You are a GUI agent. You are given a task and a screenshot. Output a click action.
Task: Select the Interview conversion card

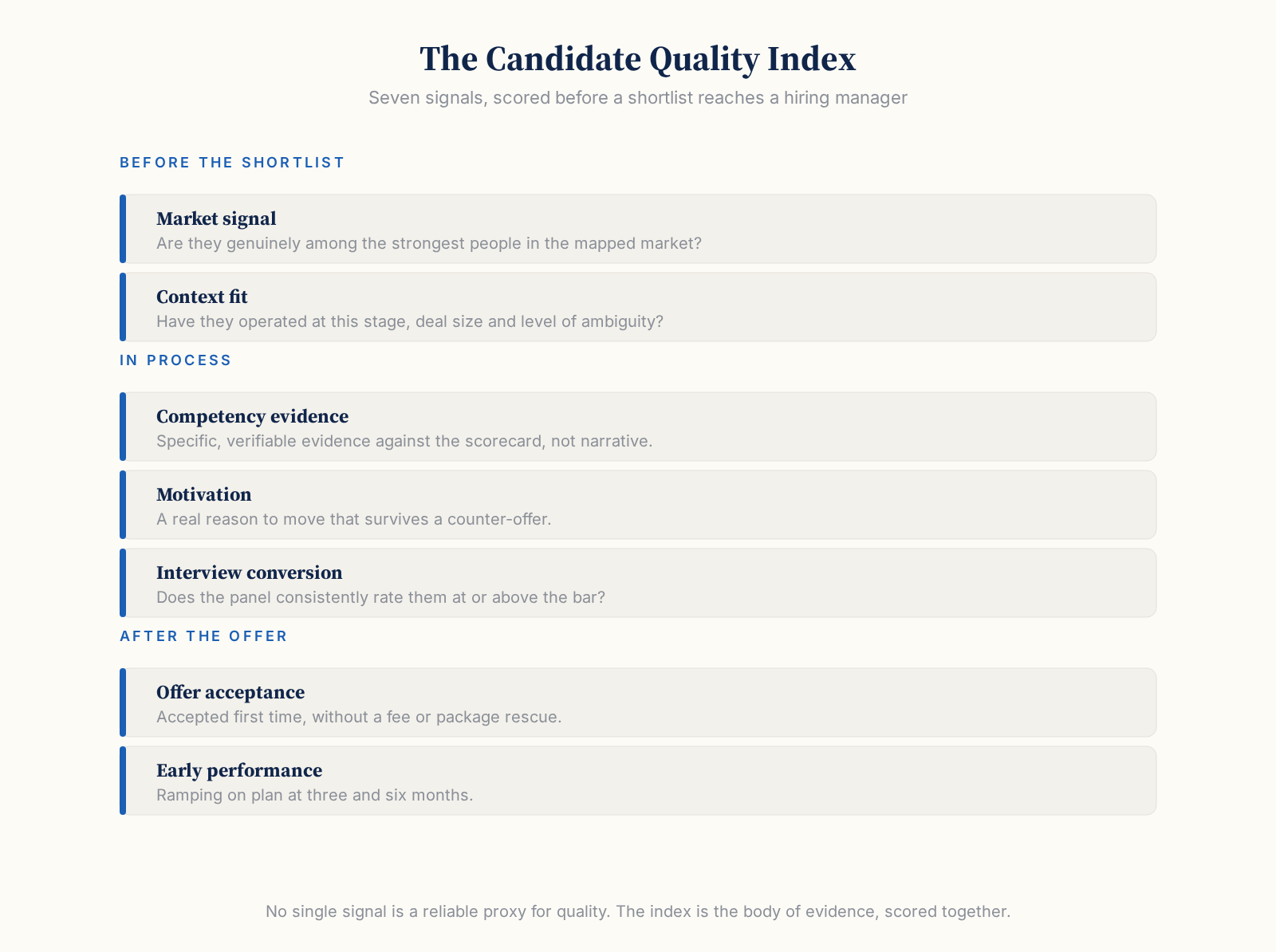click(638, 583)
